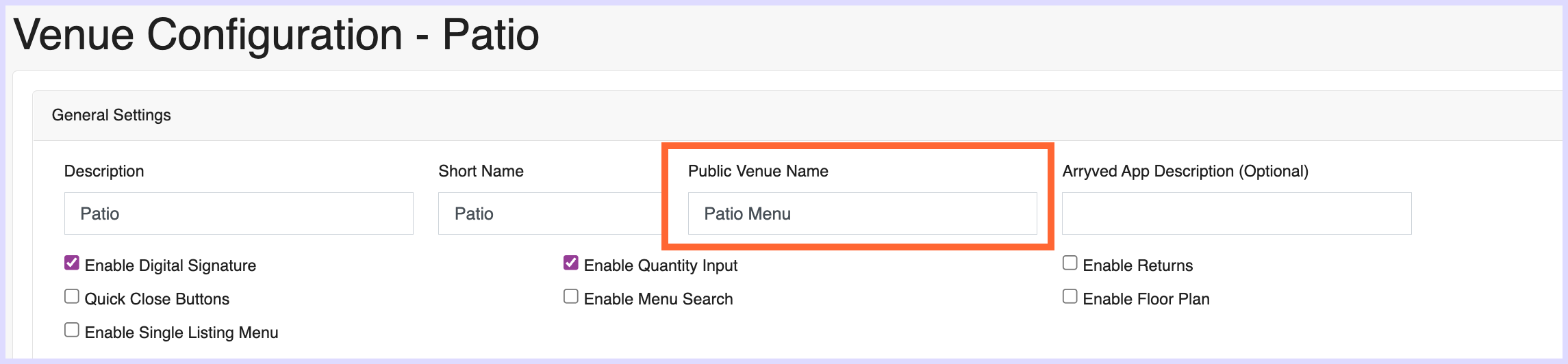This screenshot has height=364, width=1568.
Task: Click the Enable Menu Search label text
Action: [x=658, y=299]
